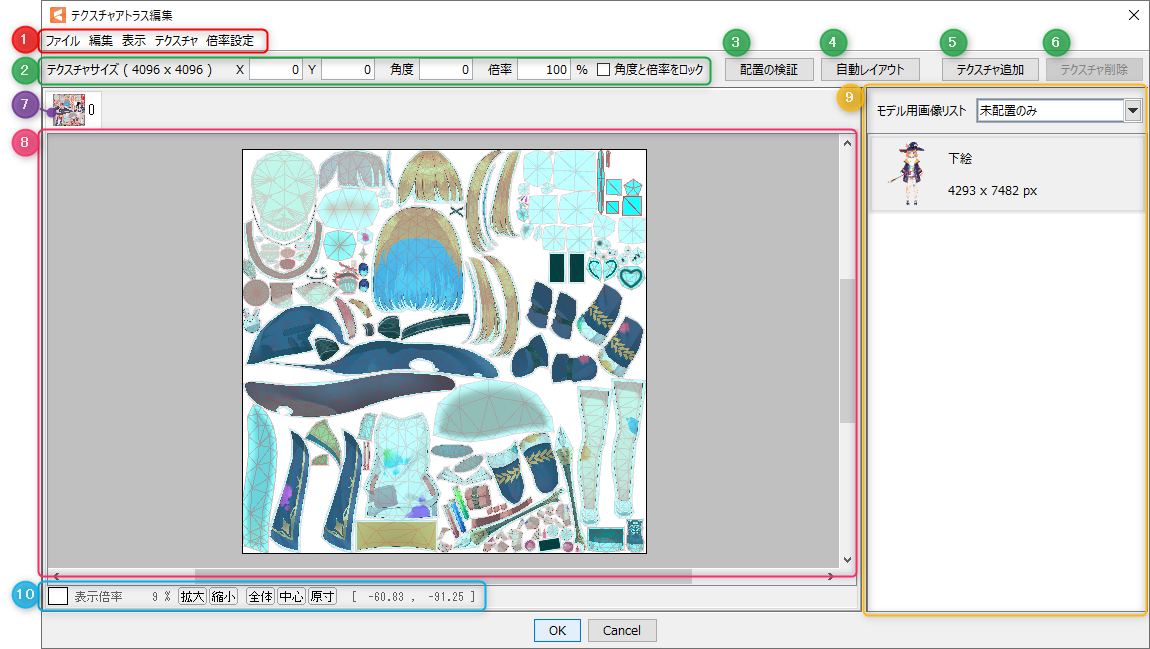The height and width of the screenshot is (649, 1150).
Task: Click the 配置の検証 button
Action: coord(769,70)
